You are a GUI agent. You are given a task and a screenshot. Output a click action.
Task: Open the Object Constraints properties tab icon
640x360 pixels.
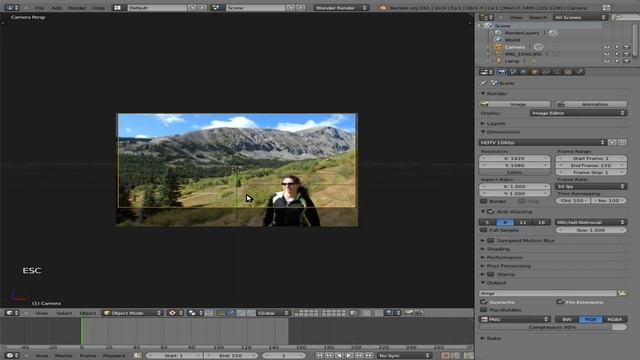pos(546,72)
